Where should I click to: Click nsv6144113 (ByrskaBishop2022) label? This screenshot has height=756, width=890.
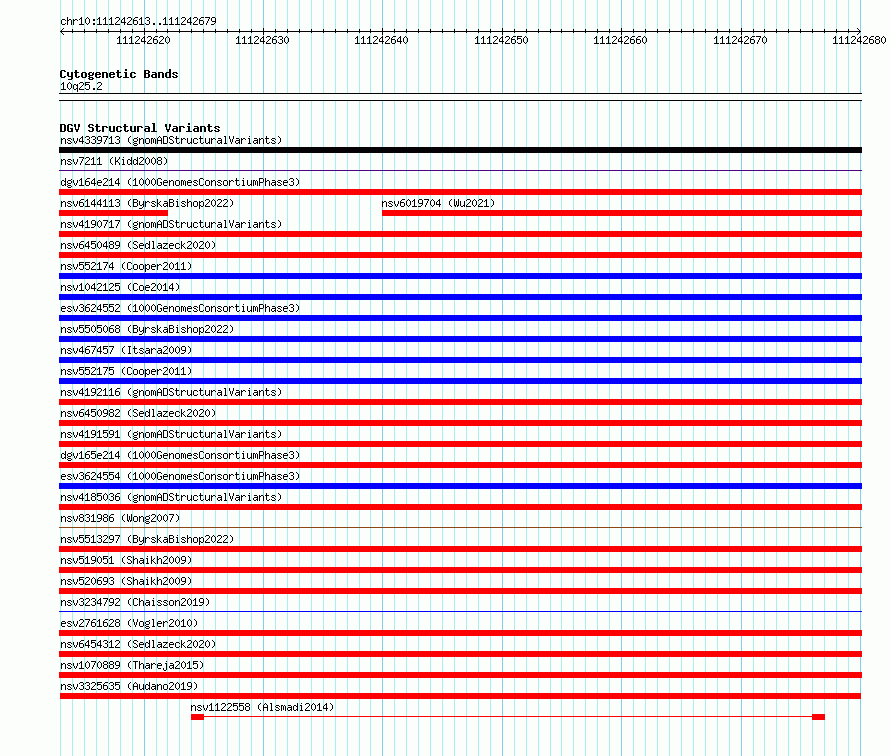point(147,203)
